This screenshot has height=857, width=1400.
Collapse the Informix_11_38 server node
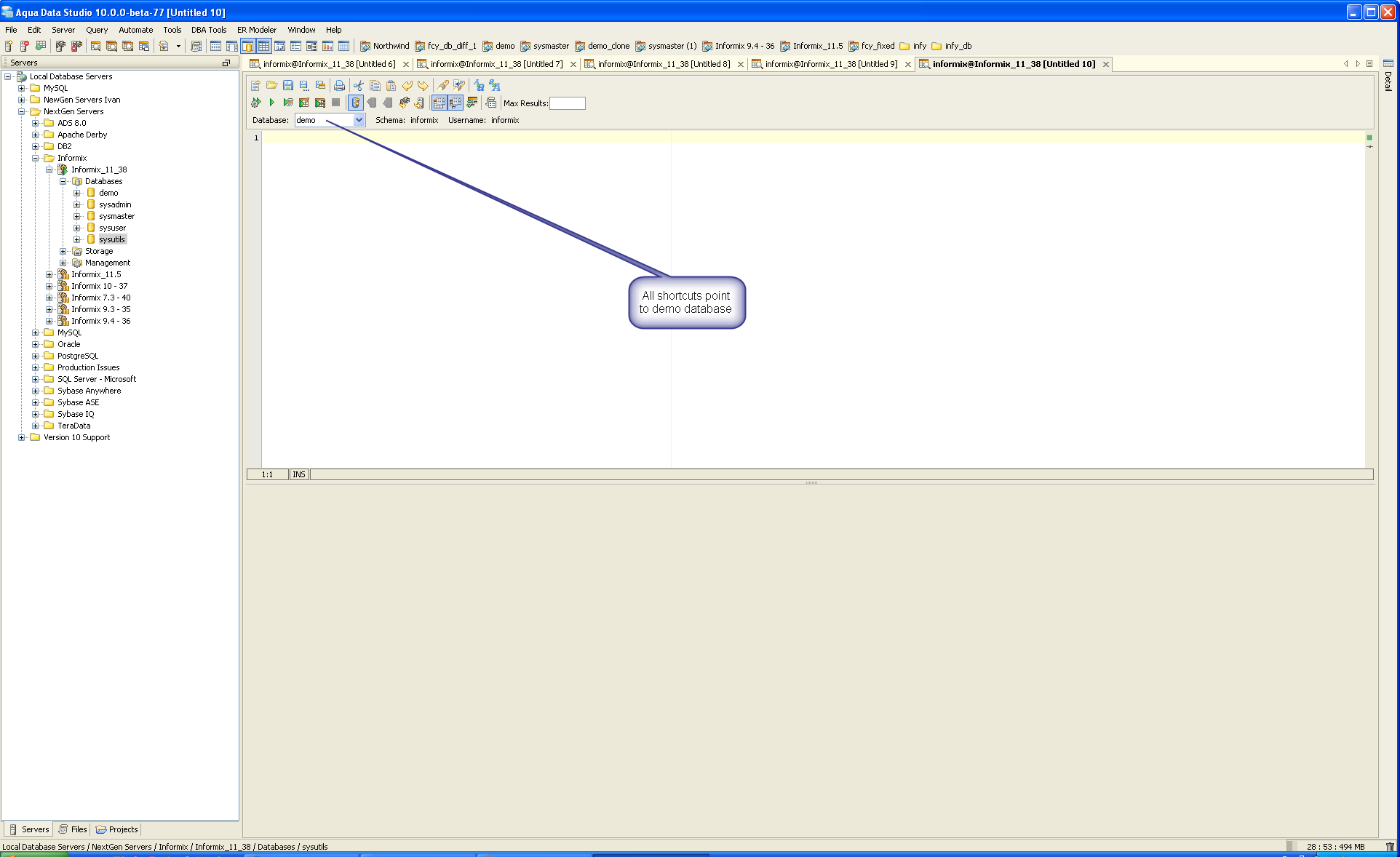tap(49, 170)
